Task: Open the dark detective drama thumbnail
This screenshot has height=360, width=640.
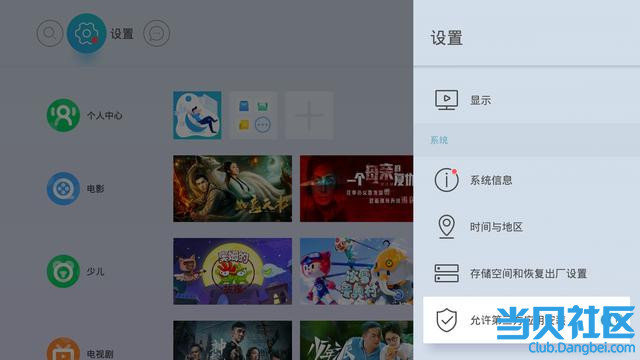Action: tap(232, 340)
